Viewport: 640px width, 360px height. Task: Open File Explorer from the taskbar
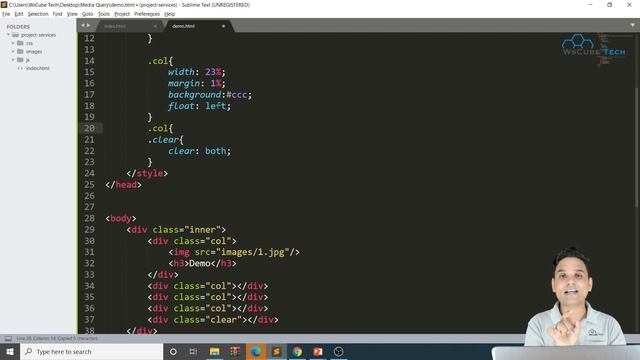coord(214,352)
